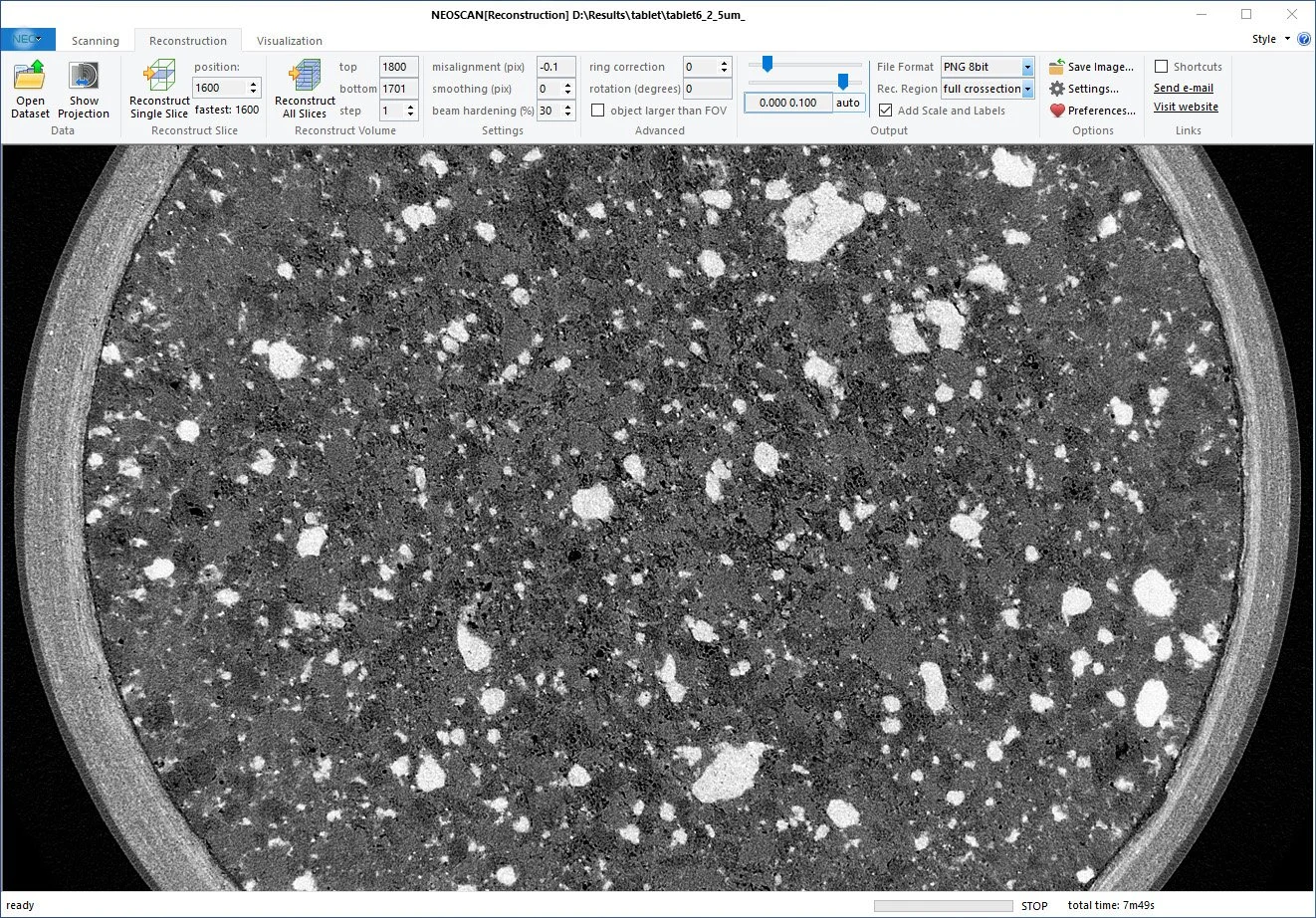Viewport: 1316px width, 918px height.
Task: Click the Send e-mail link
Action: click(x=1184, y=88)
